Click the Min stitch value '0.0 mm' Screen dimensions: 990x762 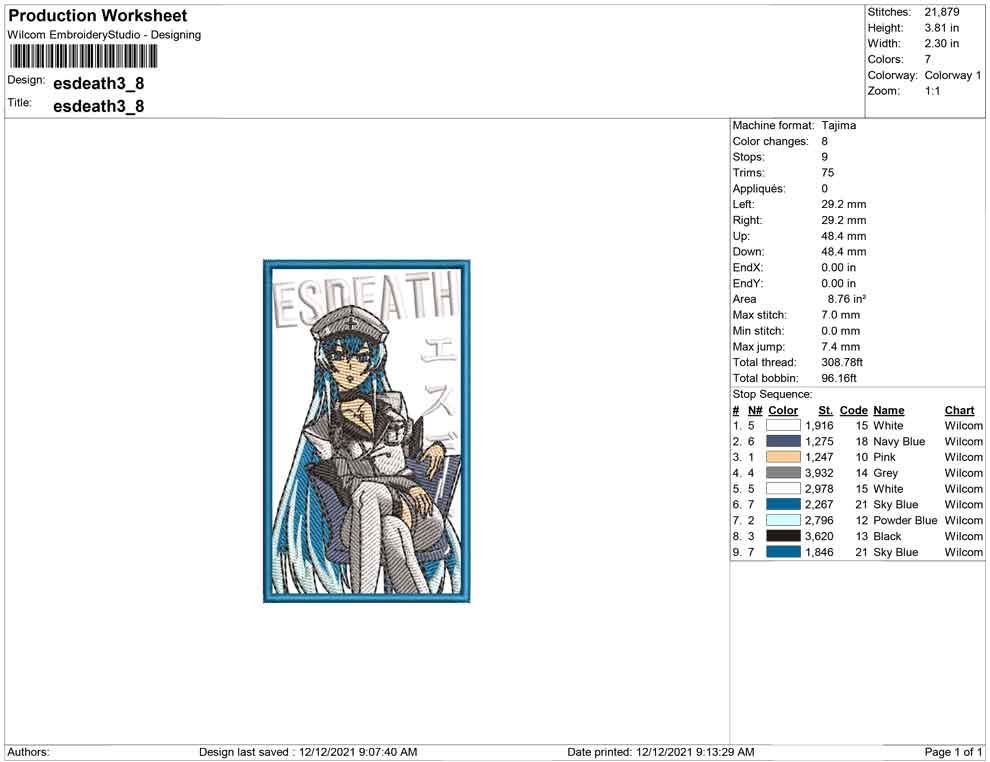(x=840, y=331)
